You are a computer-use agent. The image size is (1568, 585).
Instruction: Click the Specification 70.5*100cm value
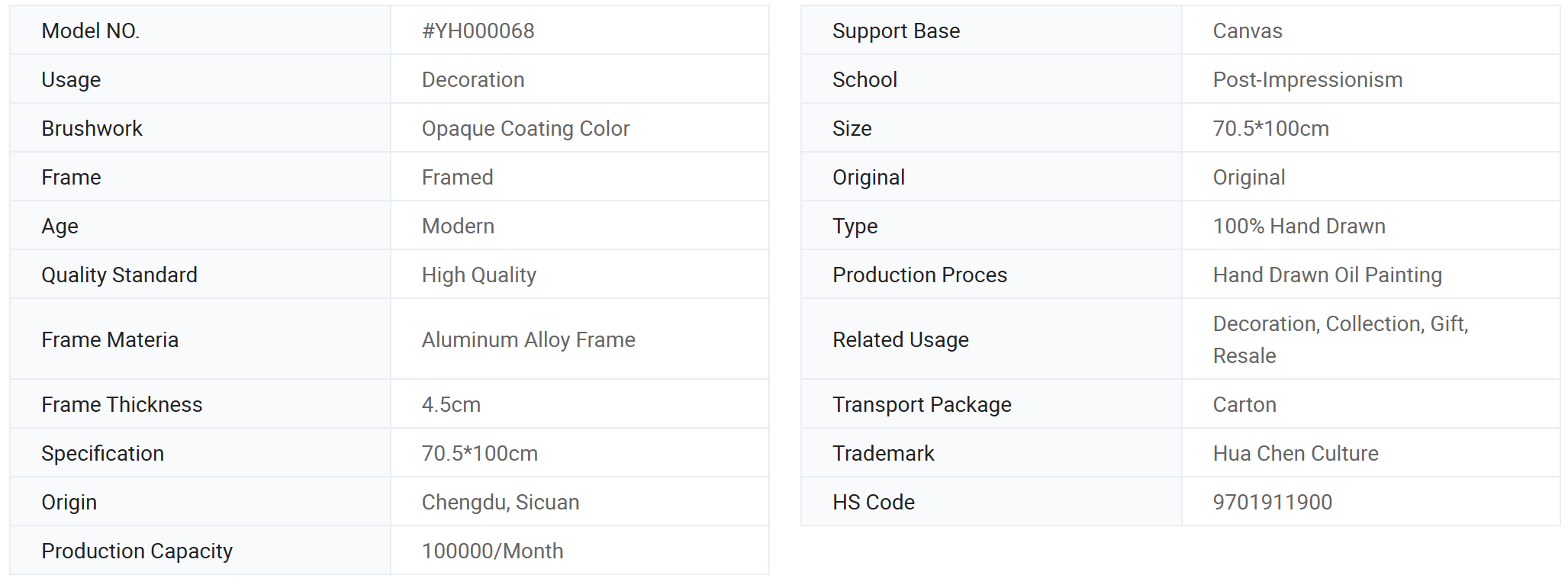479,454
